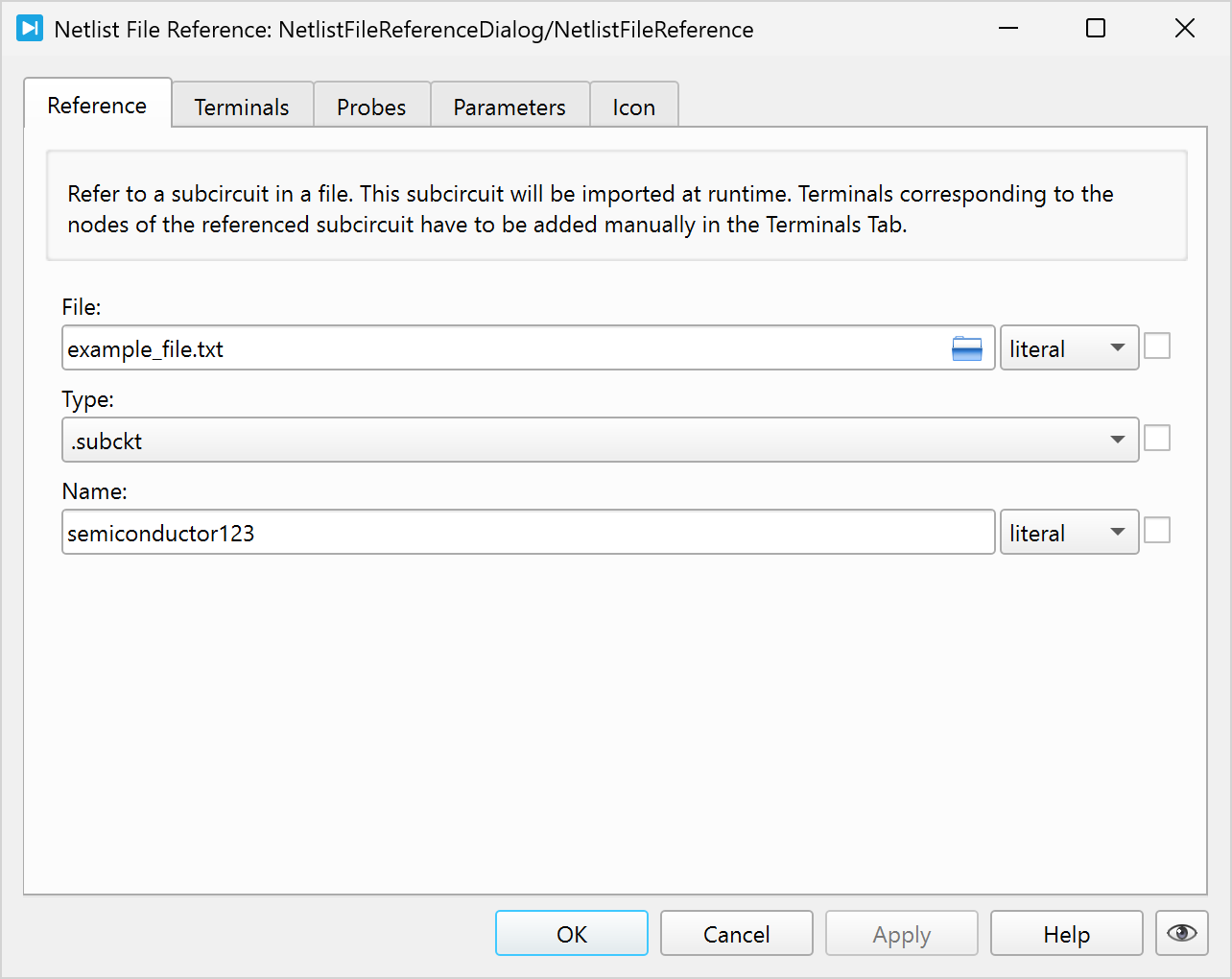
Task: Open Help for this dialog
Action: coord(1066,934)
